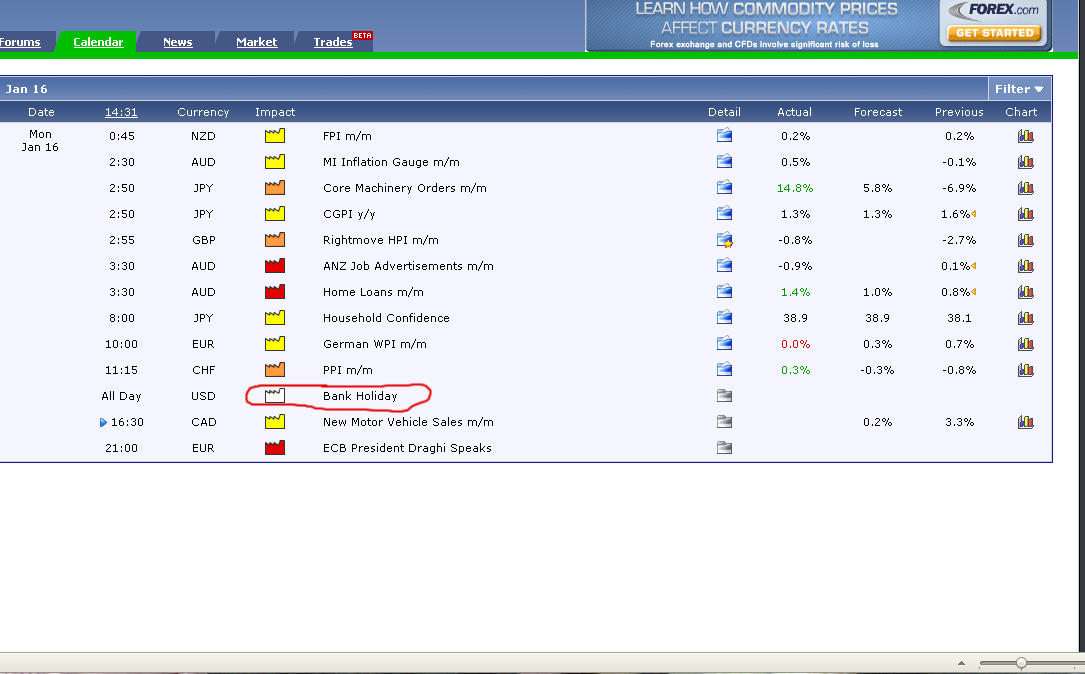
Task: Click the Forecast column header
Action: point(877,112)
